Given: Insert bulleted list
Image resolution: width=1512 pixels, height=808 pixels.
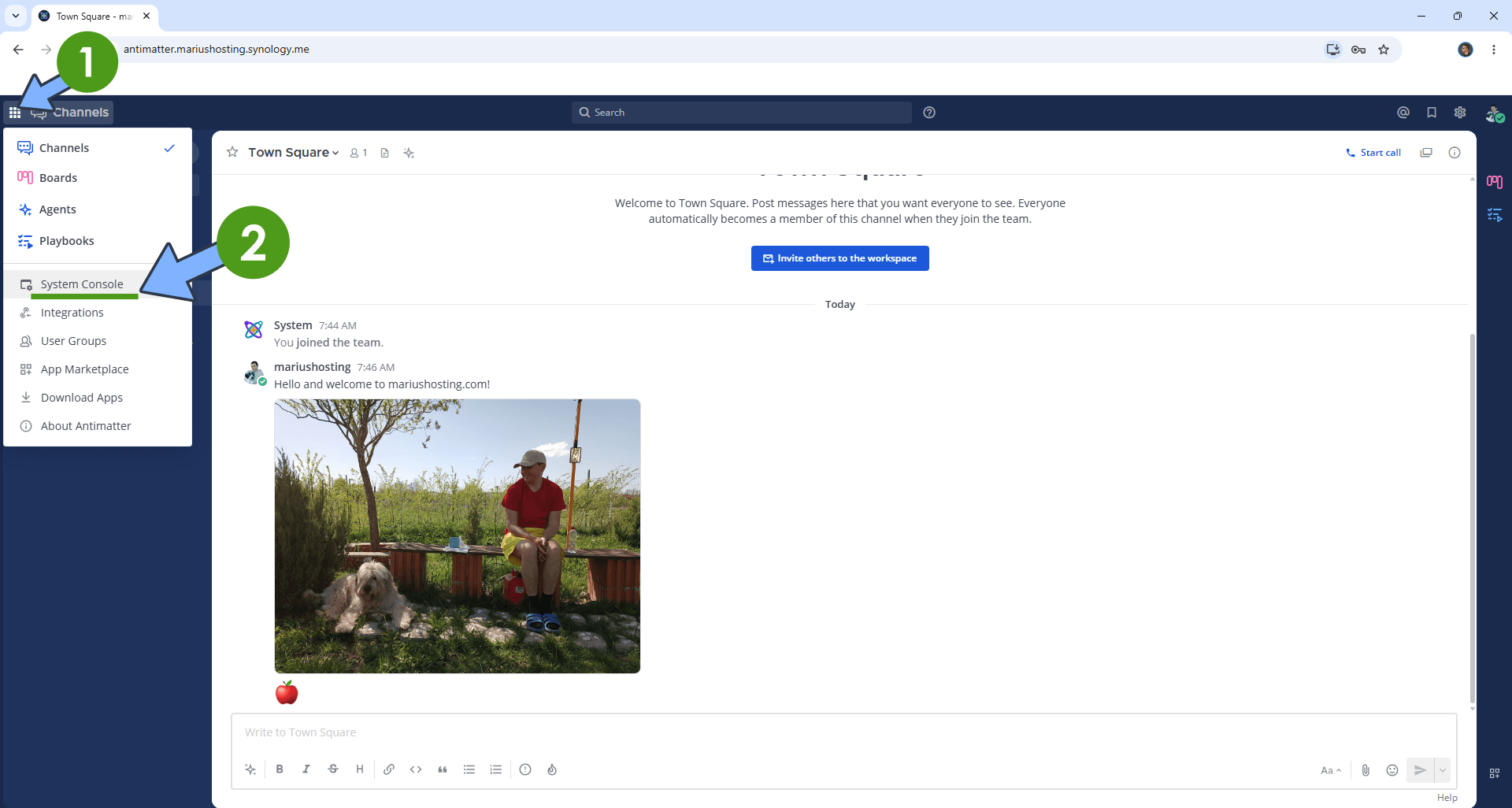Looking at the screenshot, I should (x=469, y=769).
